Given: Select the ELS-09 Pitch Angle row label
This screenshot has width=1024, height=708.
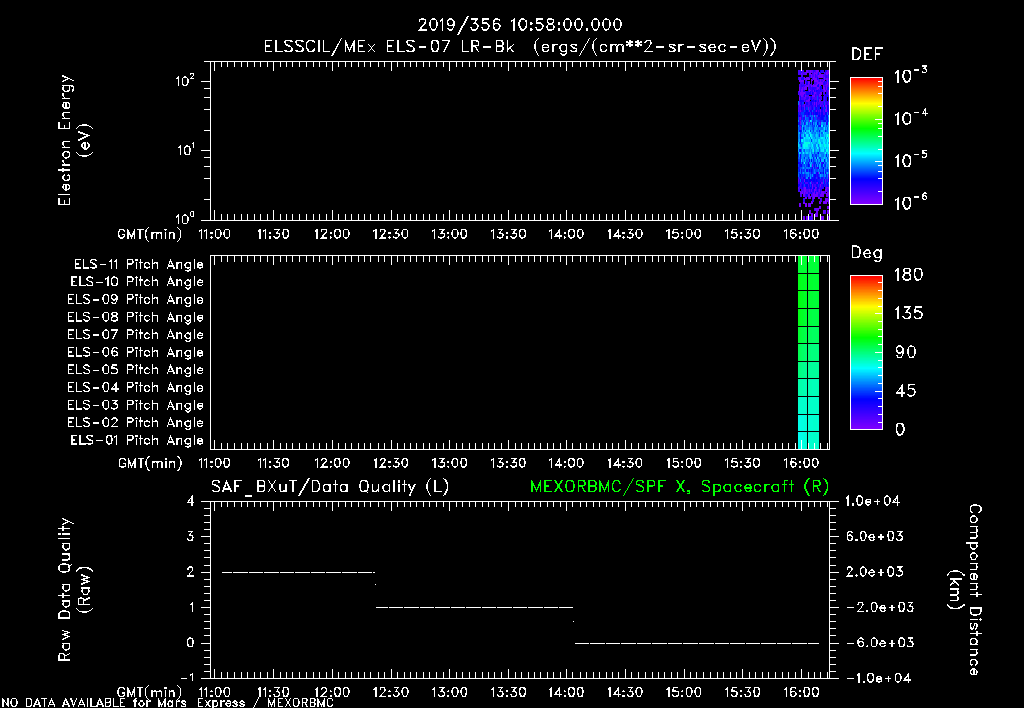Looking at the screenshot, I should [135, 300].
